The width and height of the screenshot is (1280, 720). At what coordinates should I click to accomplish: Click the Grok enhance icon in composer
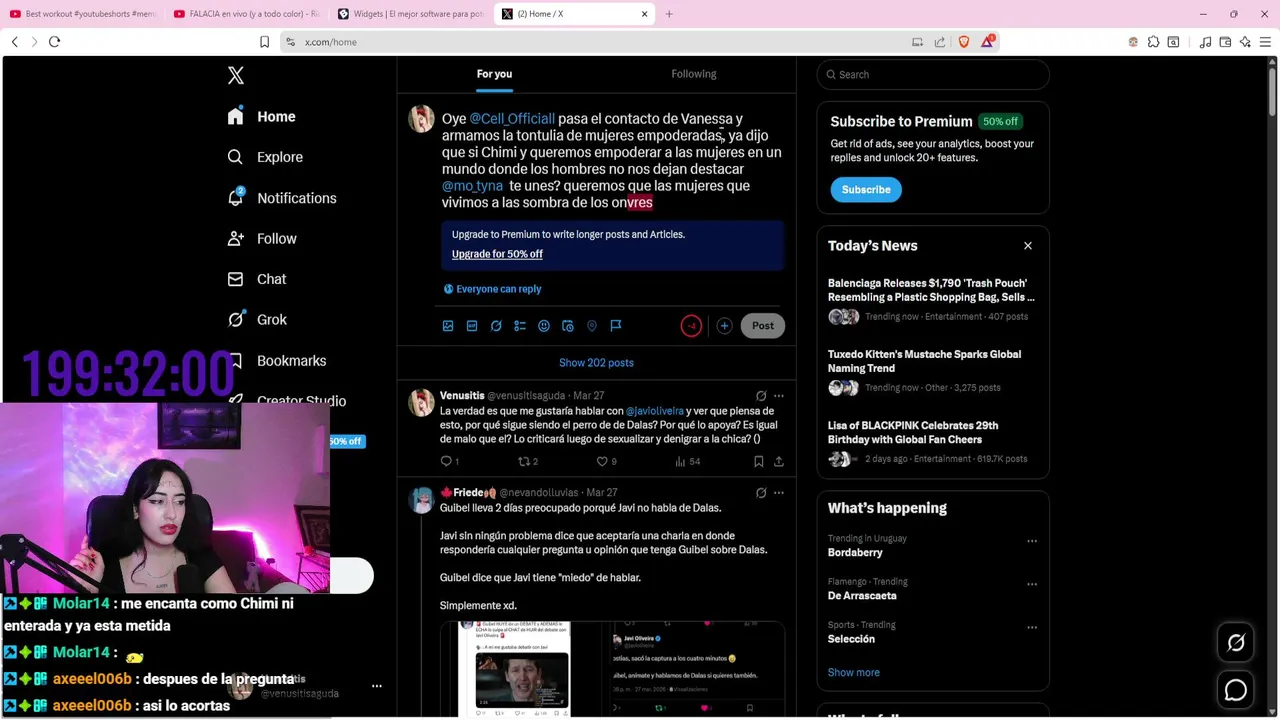496,326
